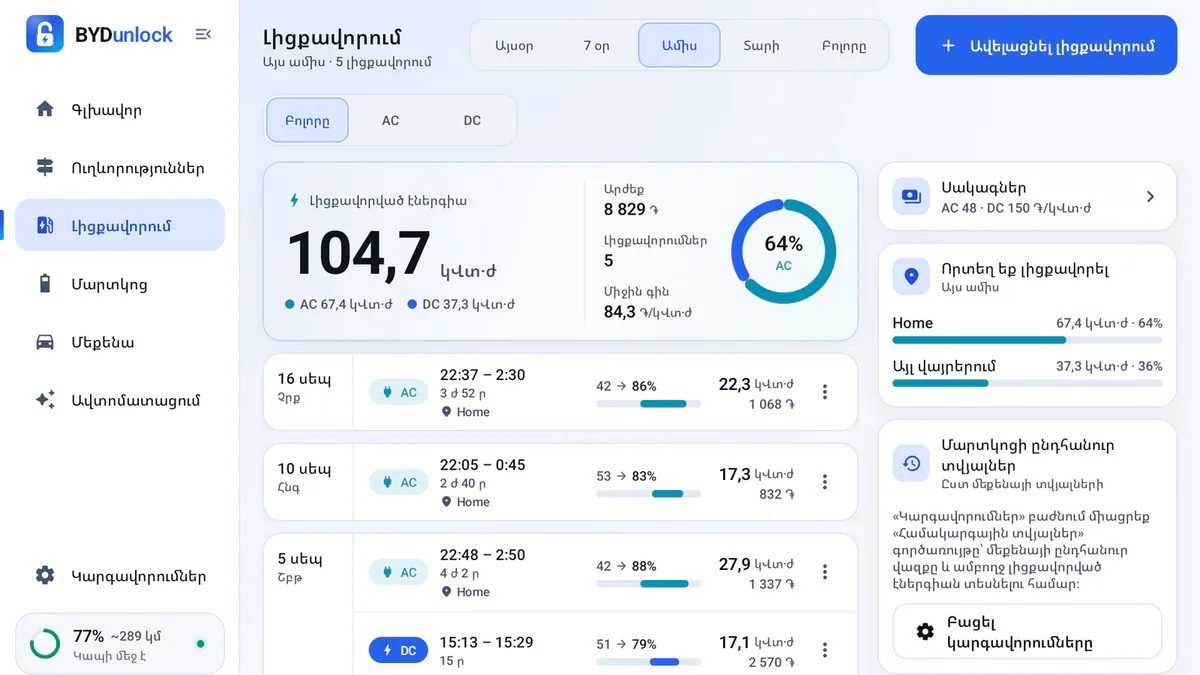Expand the Սակագներ chevron arrow
Image resolution: width=1200 pixels, height=675 pixels.
click(x=1150, y=196)
